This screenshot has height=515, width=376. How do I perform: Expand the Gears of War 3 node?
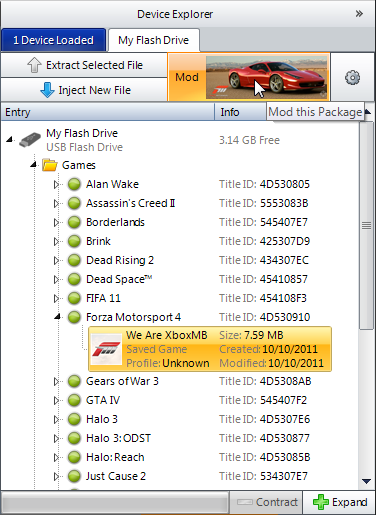(56, 381)
